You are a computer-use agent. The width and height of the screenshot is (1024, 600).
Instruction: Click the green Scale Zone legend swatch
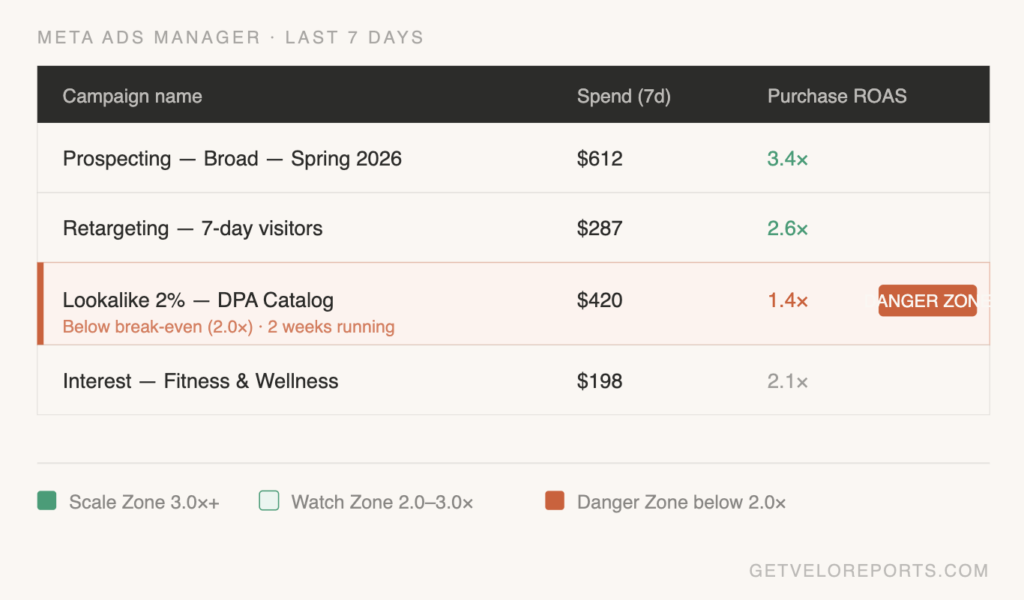(x=46, y=501)
